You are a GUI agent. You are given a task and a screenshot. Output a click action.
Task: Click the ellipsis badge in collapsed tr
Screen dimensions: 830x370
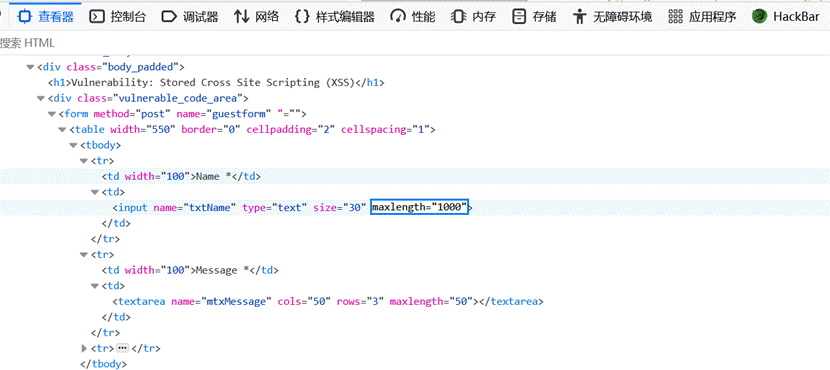coord(122,348)
